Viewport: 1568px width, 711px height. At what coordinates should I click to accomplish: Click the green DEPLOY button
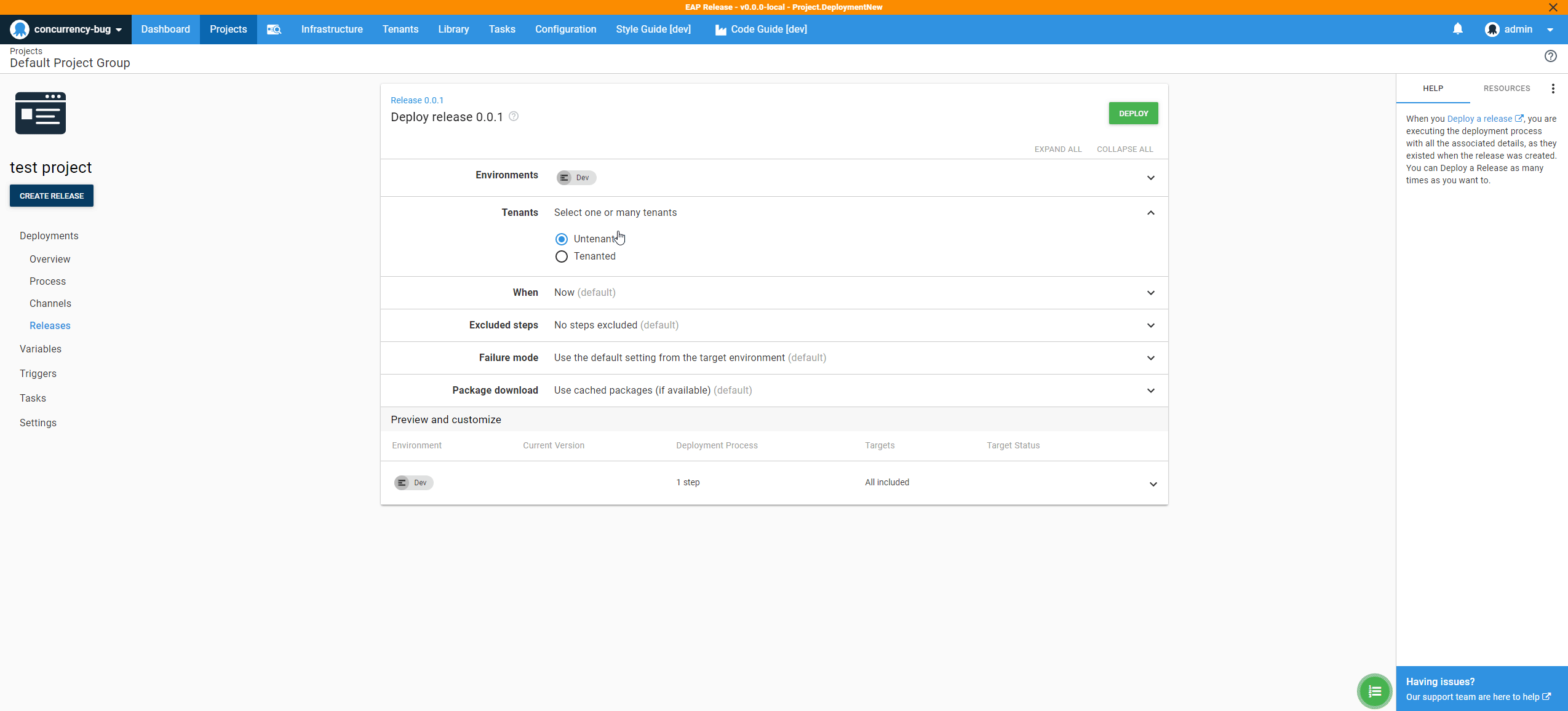(x=1132, y=113)
